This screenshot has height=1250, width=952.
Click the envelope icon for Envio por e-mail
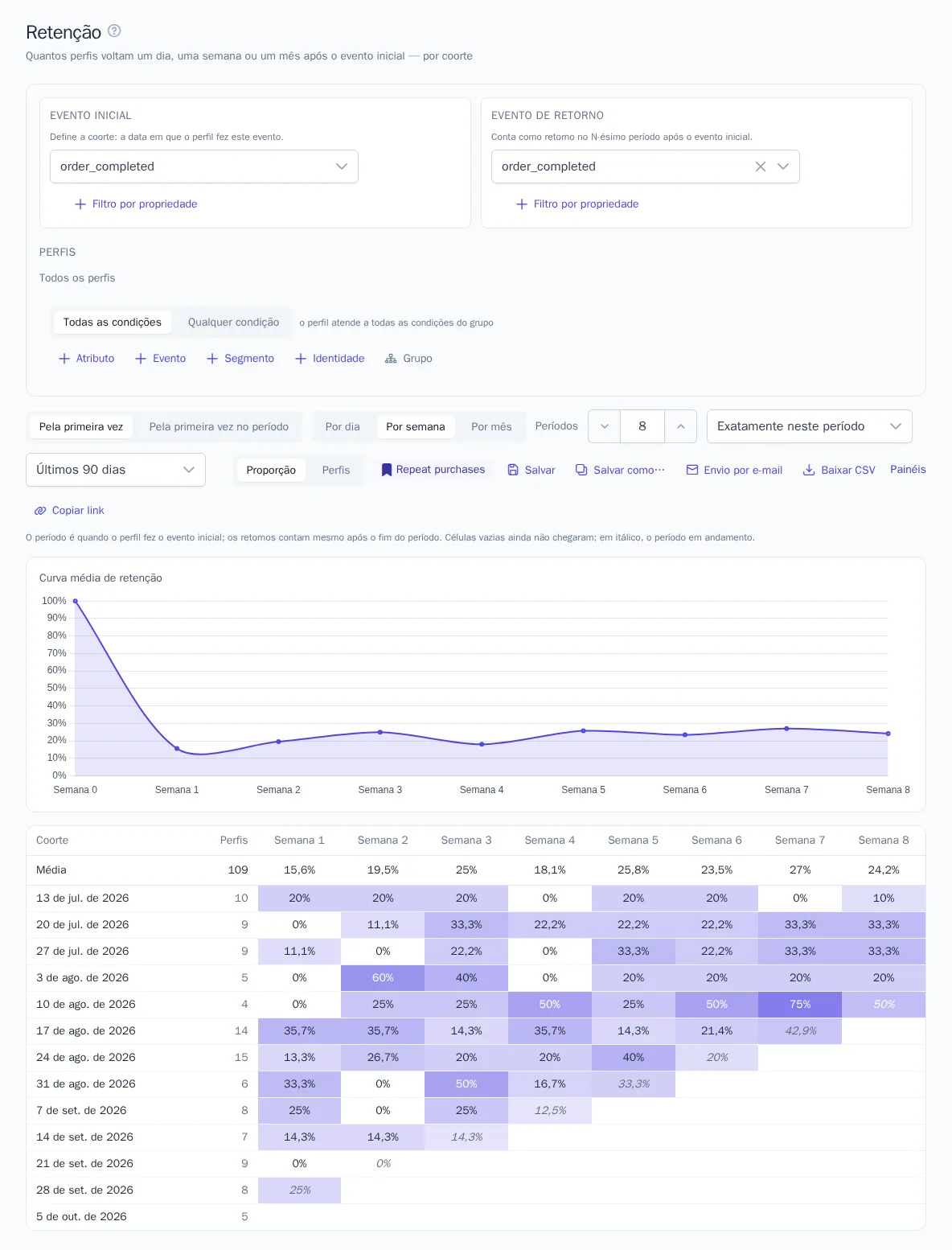(692, 470)
